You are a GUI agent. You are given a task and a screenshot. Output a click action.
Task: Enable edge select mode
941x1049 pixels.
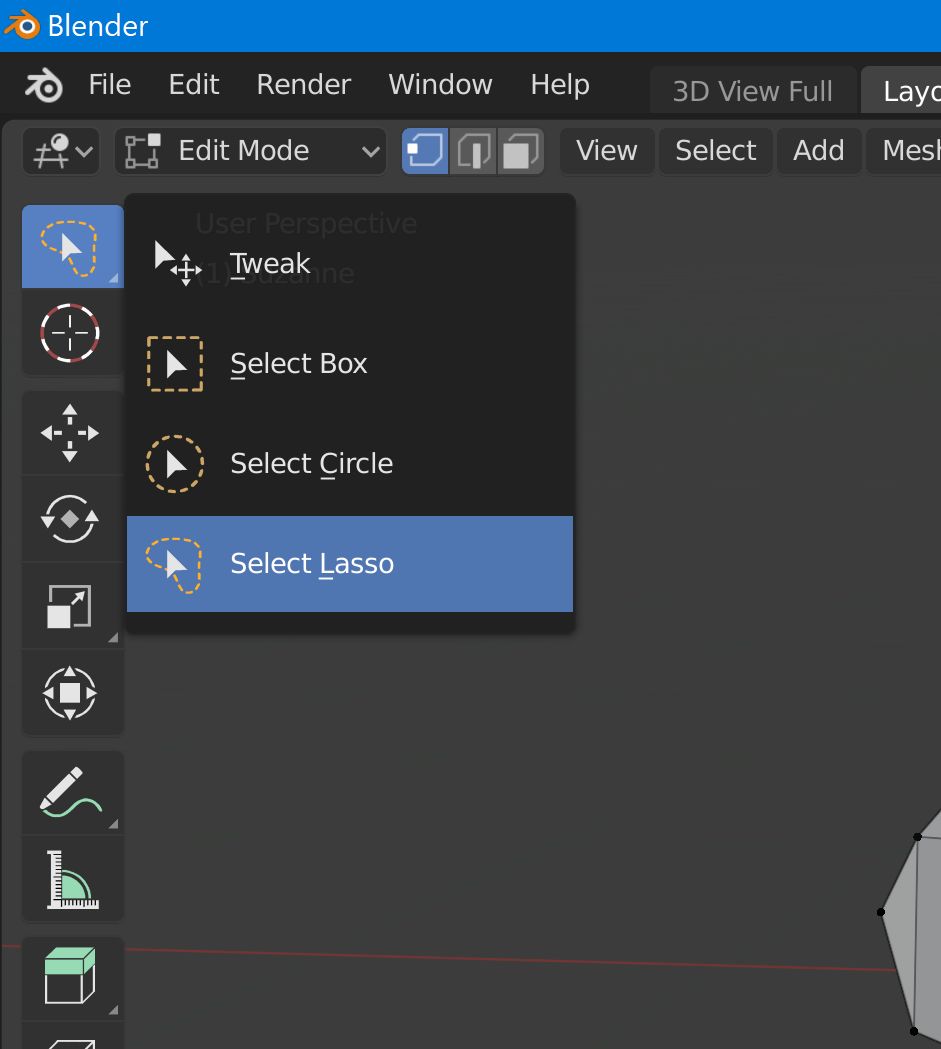click(473, 150)
